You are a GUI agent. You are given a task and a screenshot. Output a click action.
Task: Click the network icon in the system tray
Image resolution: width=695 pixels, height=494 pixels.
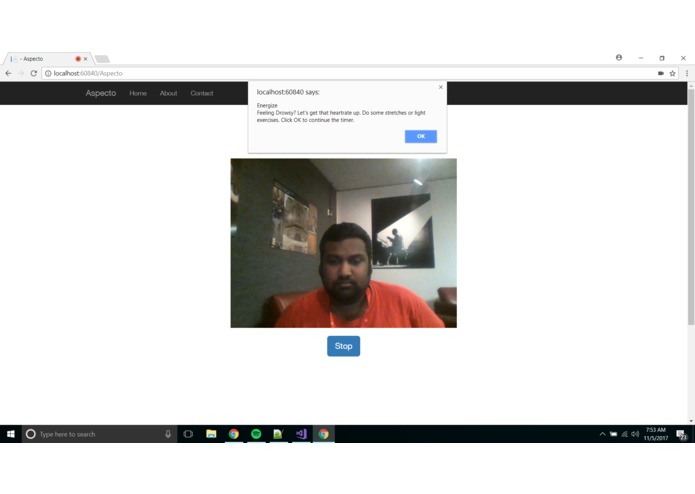(625, 434)
